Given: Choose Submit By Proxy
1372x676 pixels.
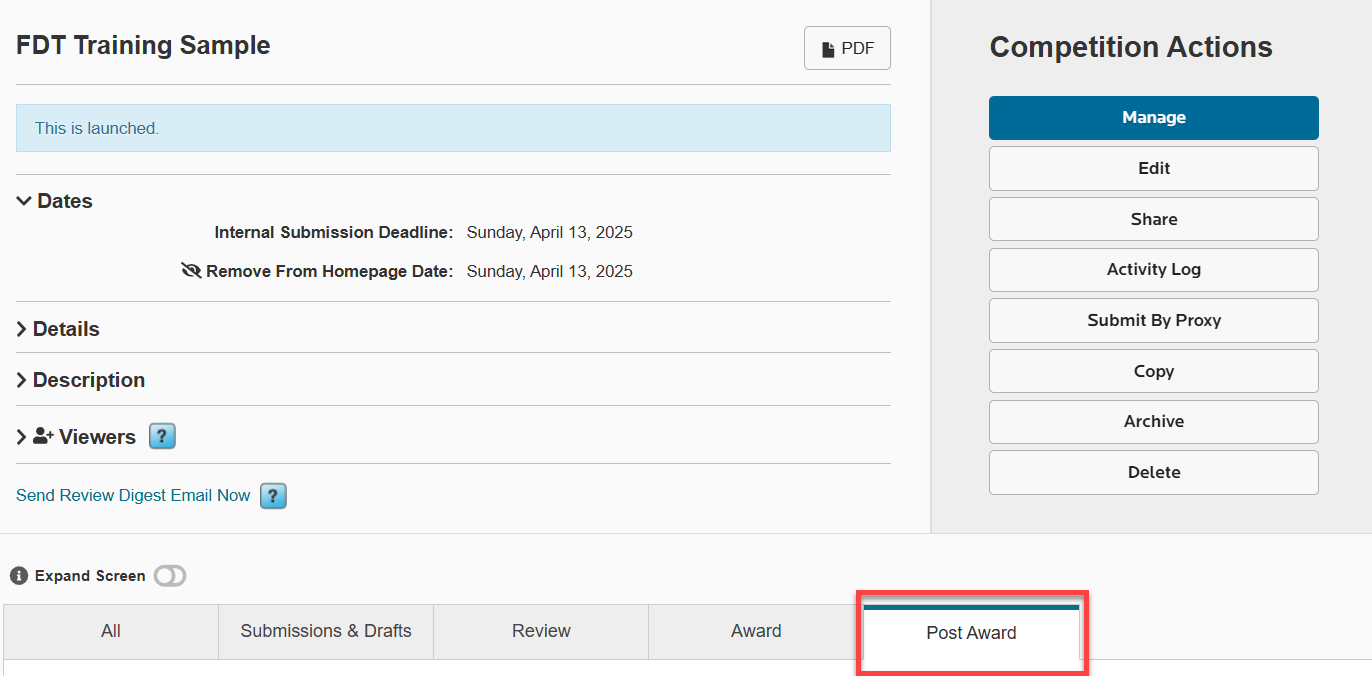Looking at the screenshot, I should point(1153,320).
